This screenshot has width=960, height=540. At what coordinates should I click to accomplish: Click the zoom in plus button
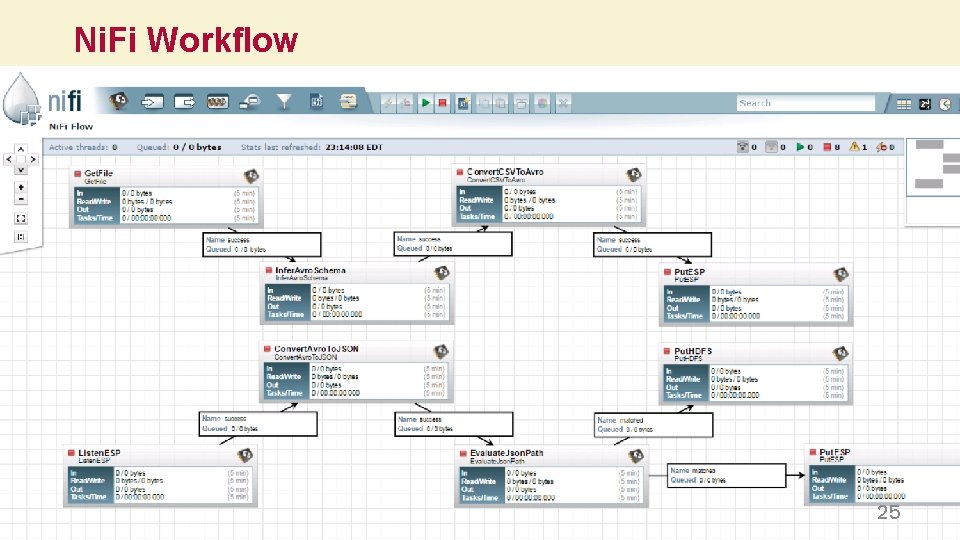tap(21, 187)
